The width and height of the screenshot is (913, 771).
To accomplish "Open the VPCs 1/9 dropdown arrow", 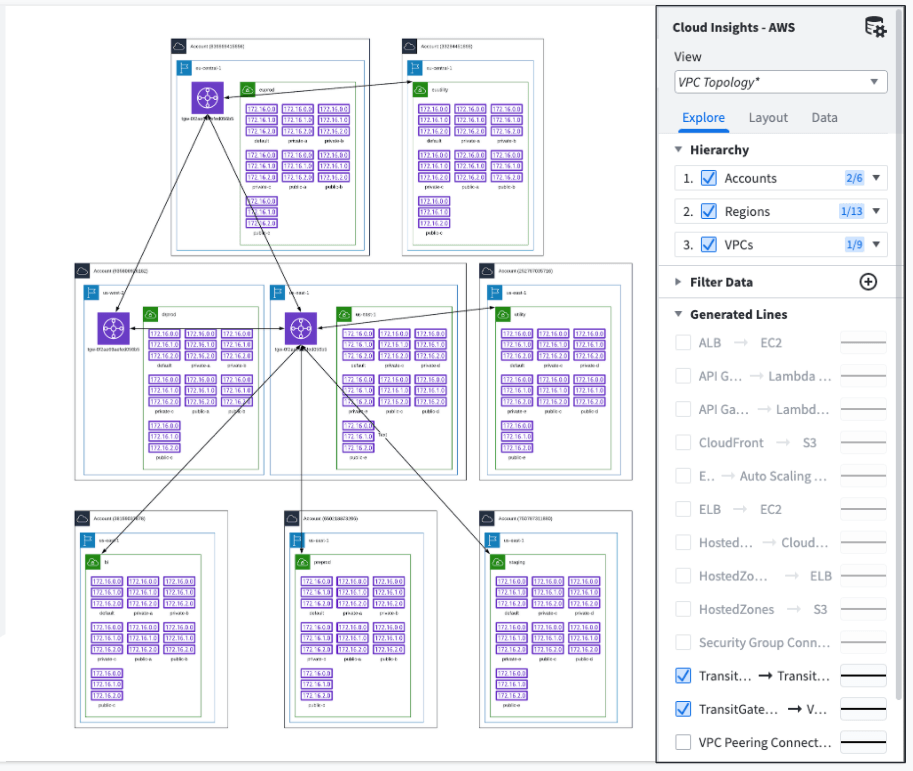I will [876, 244].
